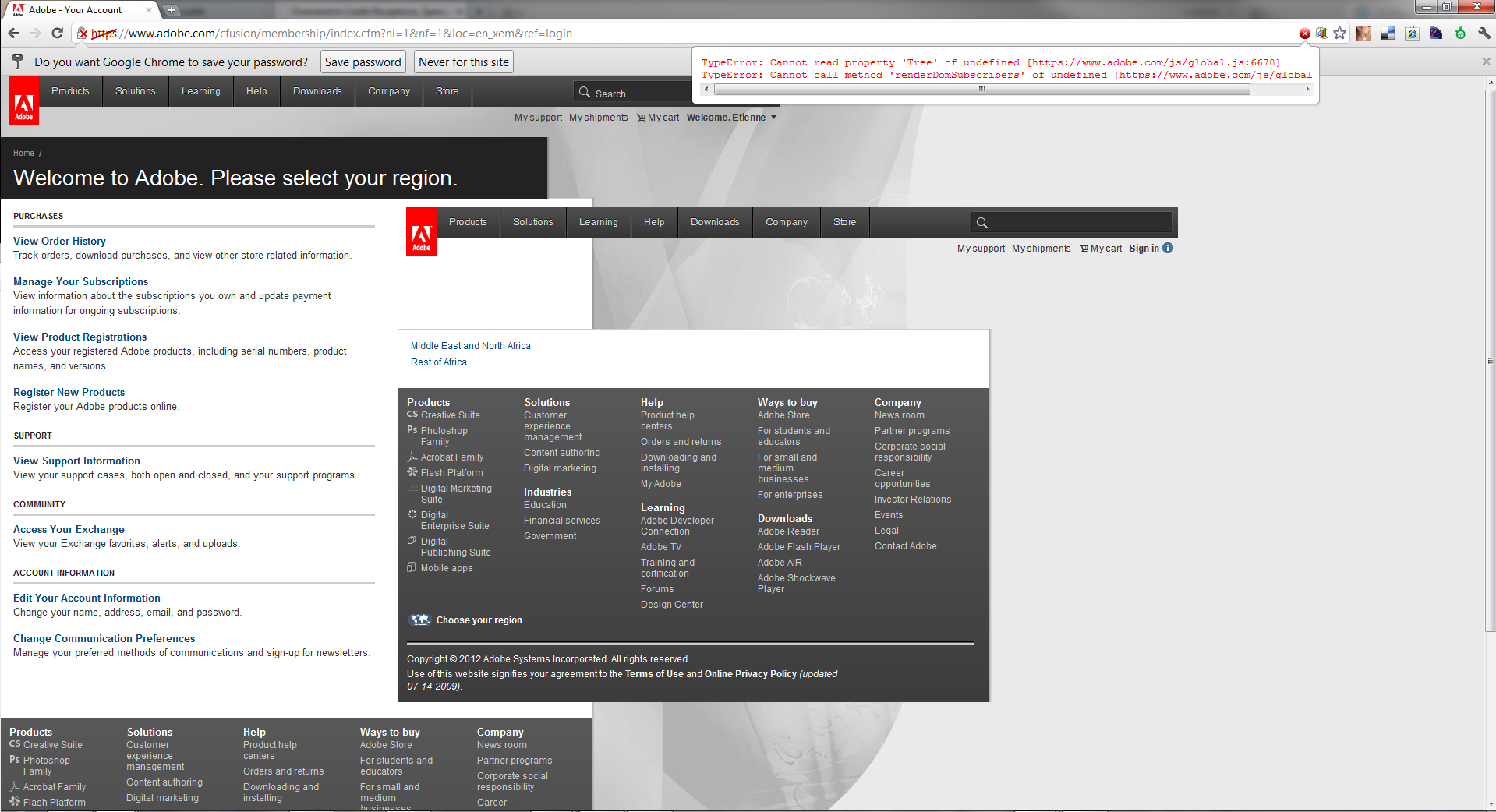The height and width of the screenshot is (812, 1496).
Task: Click the magnifier icon in overlay search box
Action: click(982, 223)
